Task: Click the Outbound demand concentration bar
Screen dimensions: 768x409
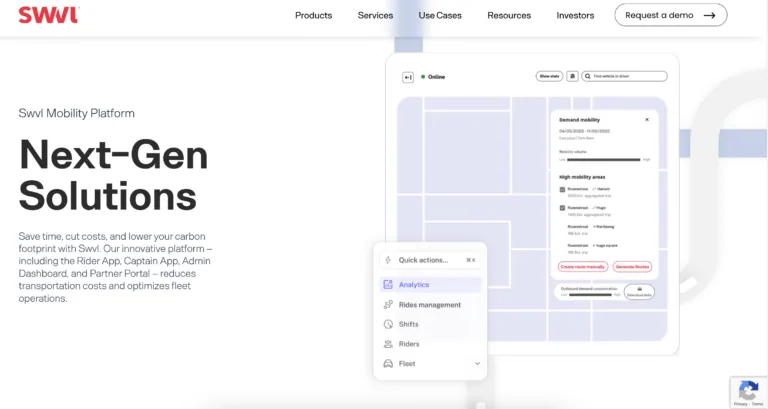Action: tap(590, 295)
